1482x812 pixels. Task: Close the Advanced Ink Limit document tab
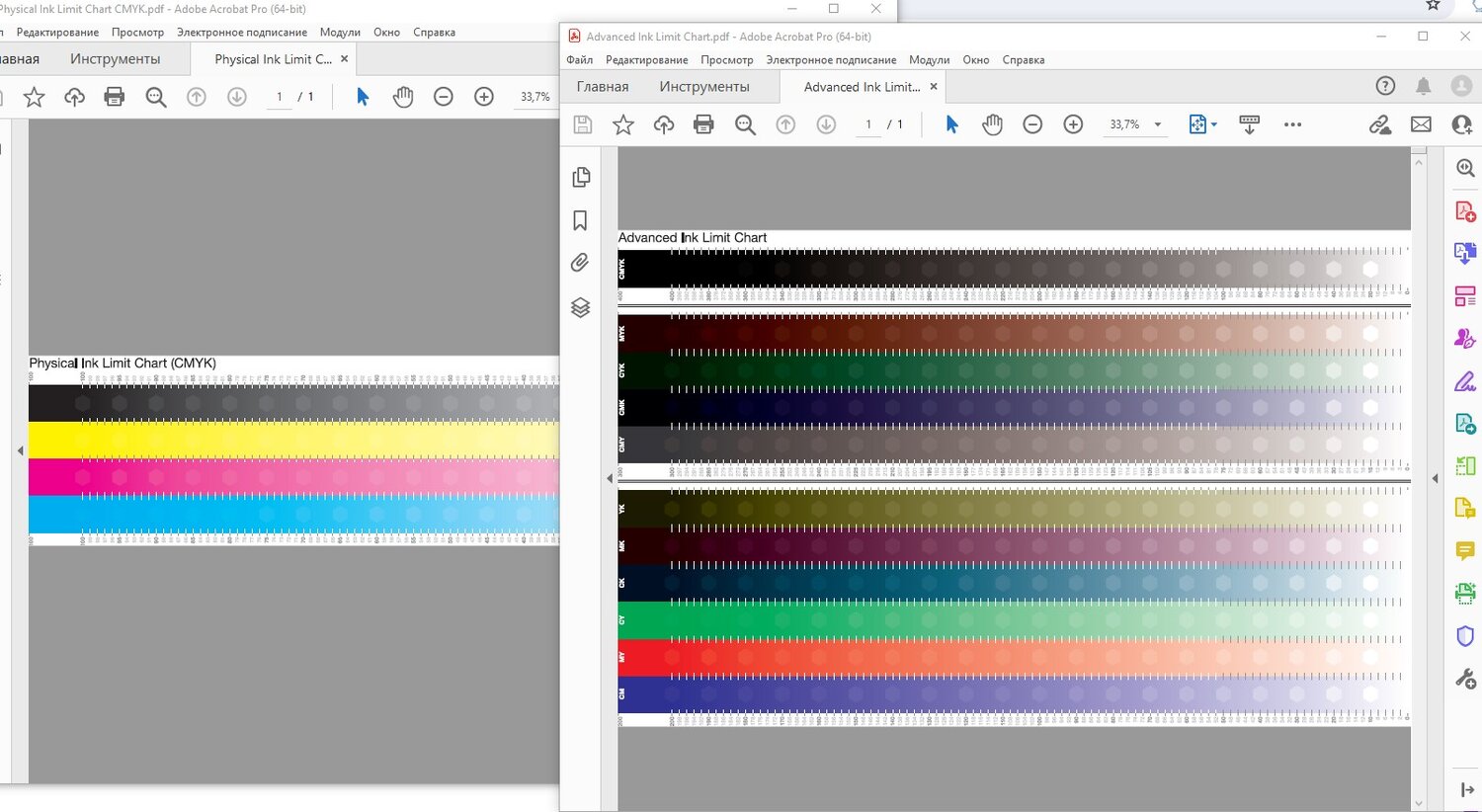coord(934,87)
